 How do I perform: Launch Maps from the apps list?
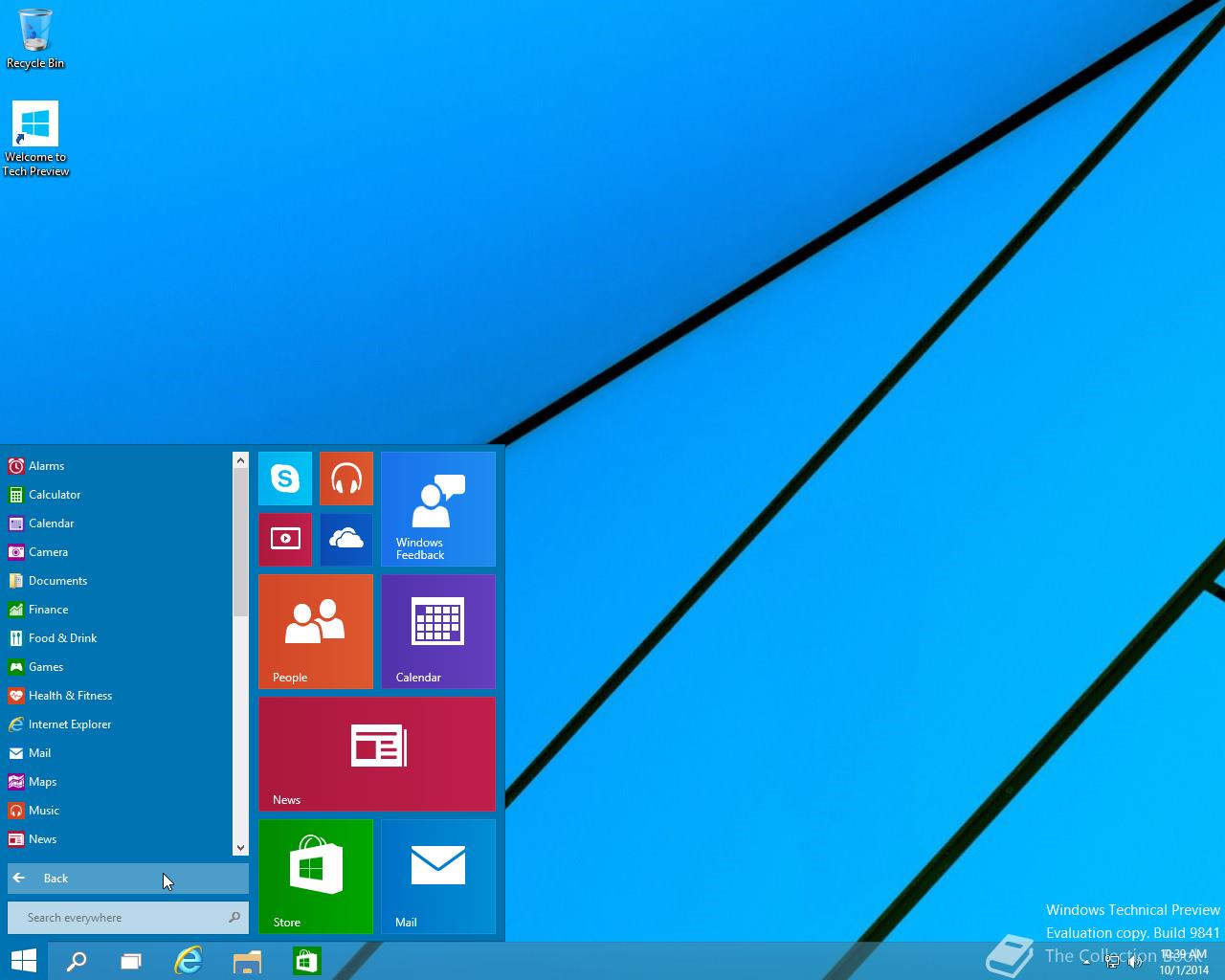tap(118, 782)
